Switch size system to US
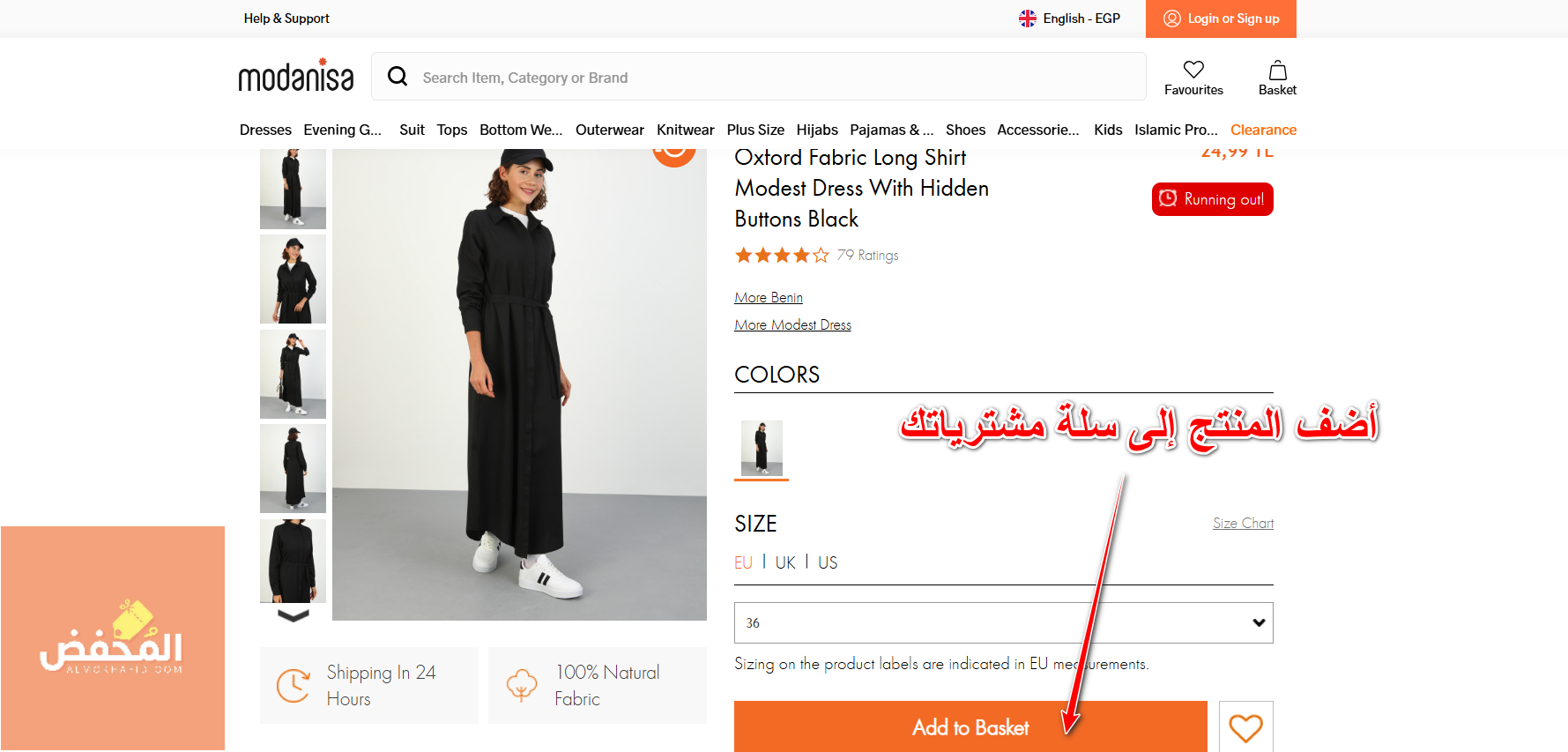Screen dimensions: 1568x752 (x=828, y=562)
